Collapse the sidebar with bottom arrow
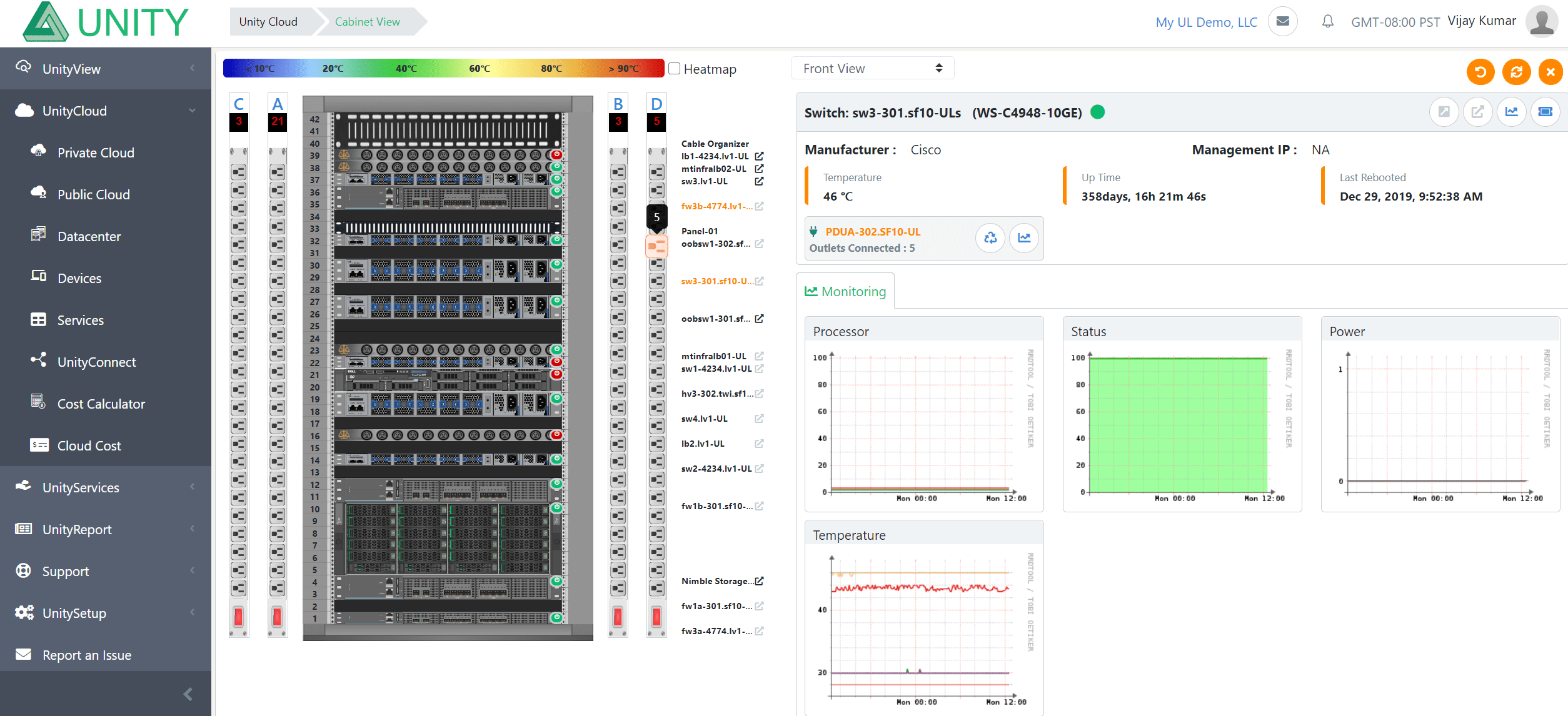 pyautogui.click(x=188, y=694)
